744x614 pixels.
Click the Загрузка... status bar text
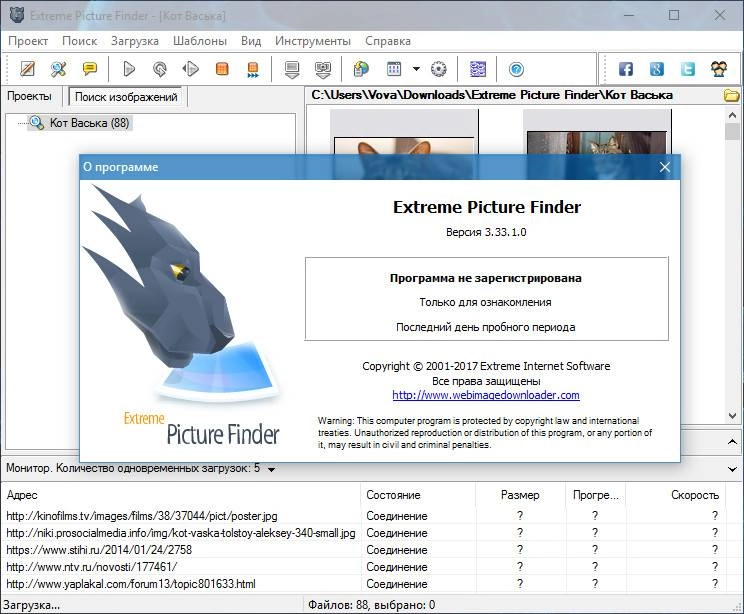tap(31, 605)
